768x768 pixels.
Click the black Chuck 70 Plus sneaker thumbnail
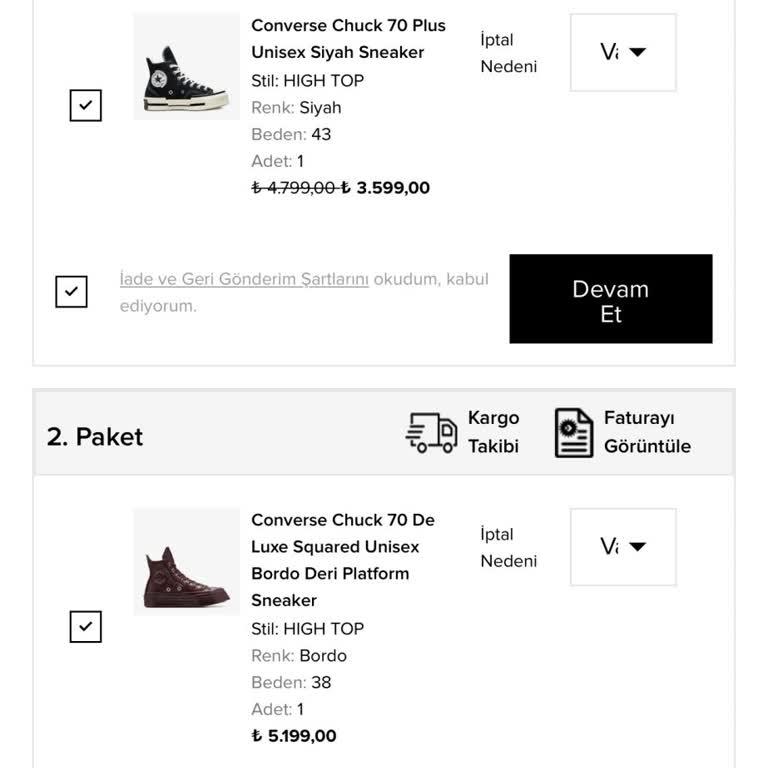click(x=187, y=67)
